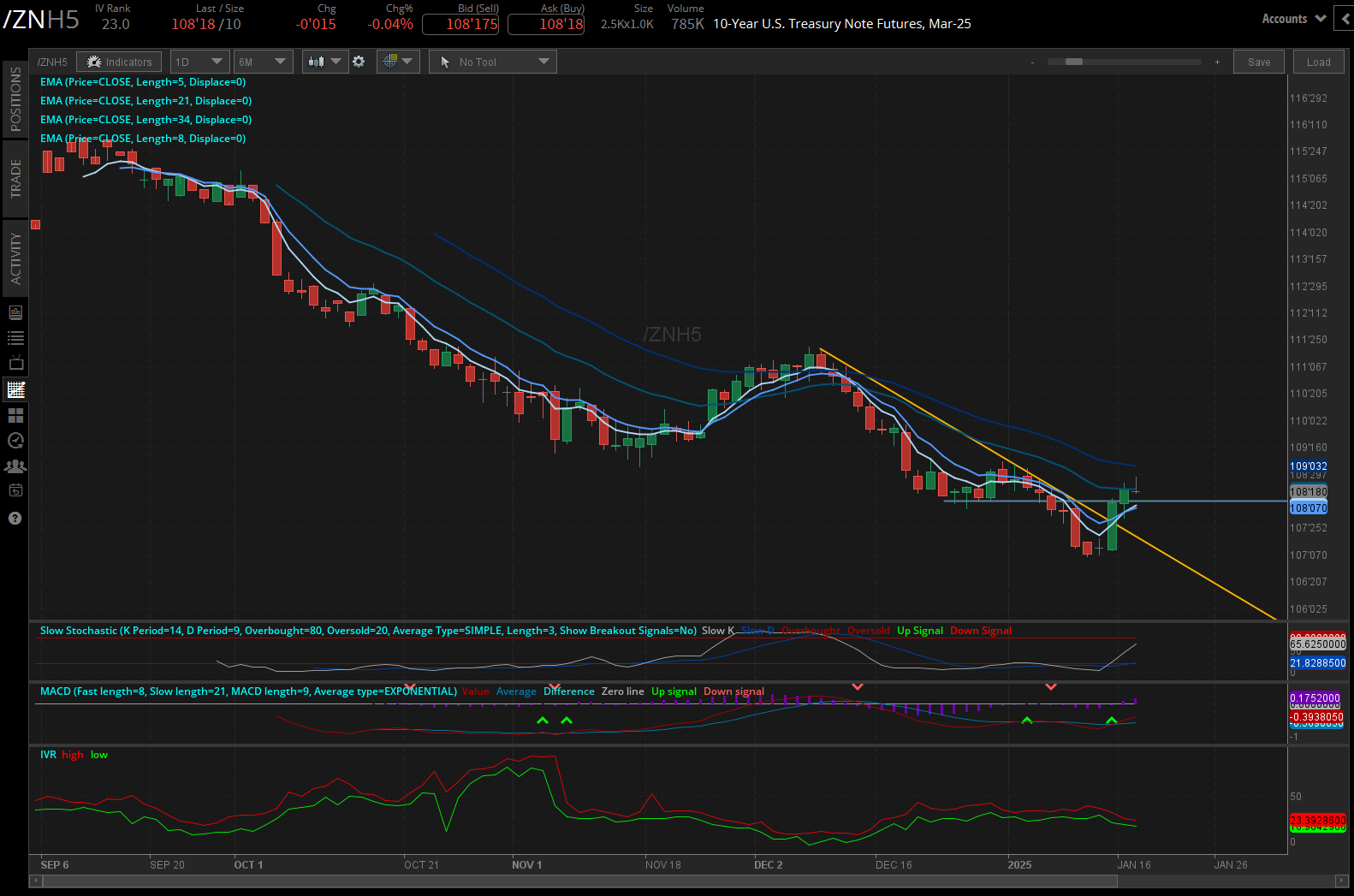This screenshot has width=1354, height=896.
Task: Open the crosshair cursor mode dropdown
Action: (x=398, y=62)
